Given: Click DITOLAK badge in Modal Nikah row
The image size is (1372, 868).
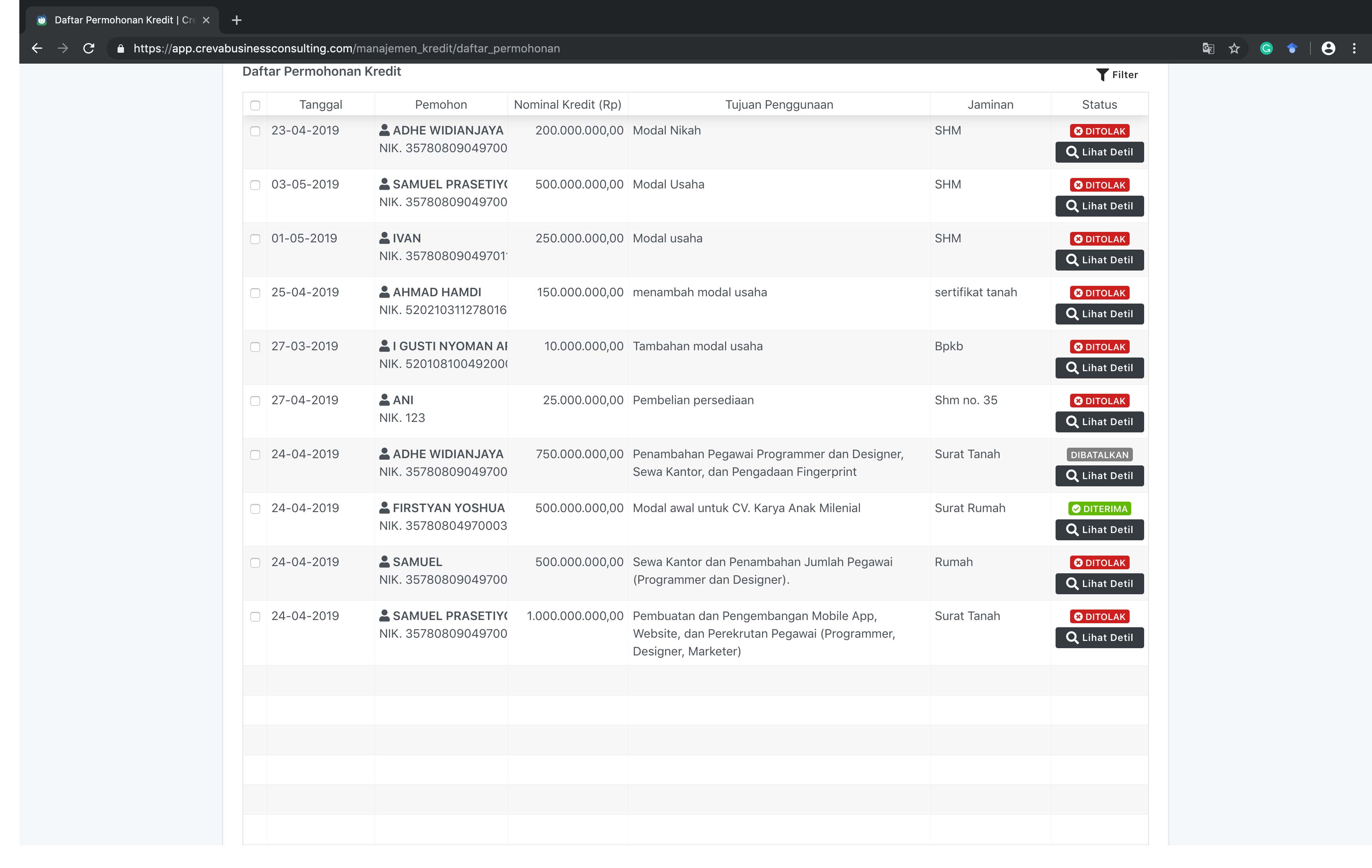Looking at the screenshot, I should (1099, 131).
